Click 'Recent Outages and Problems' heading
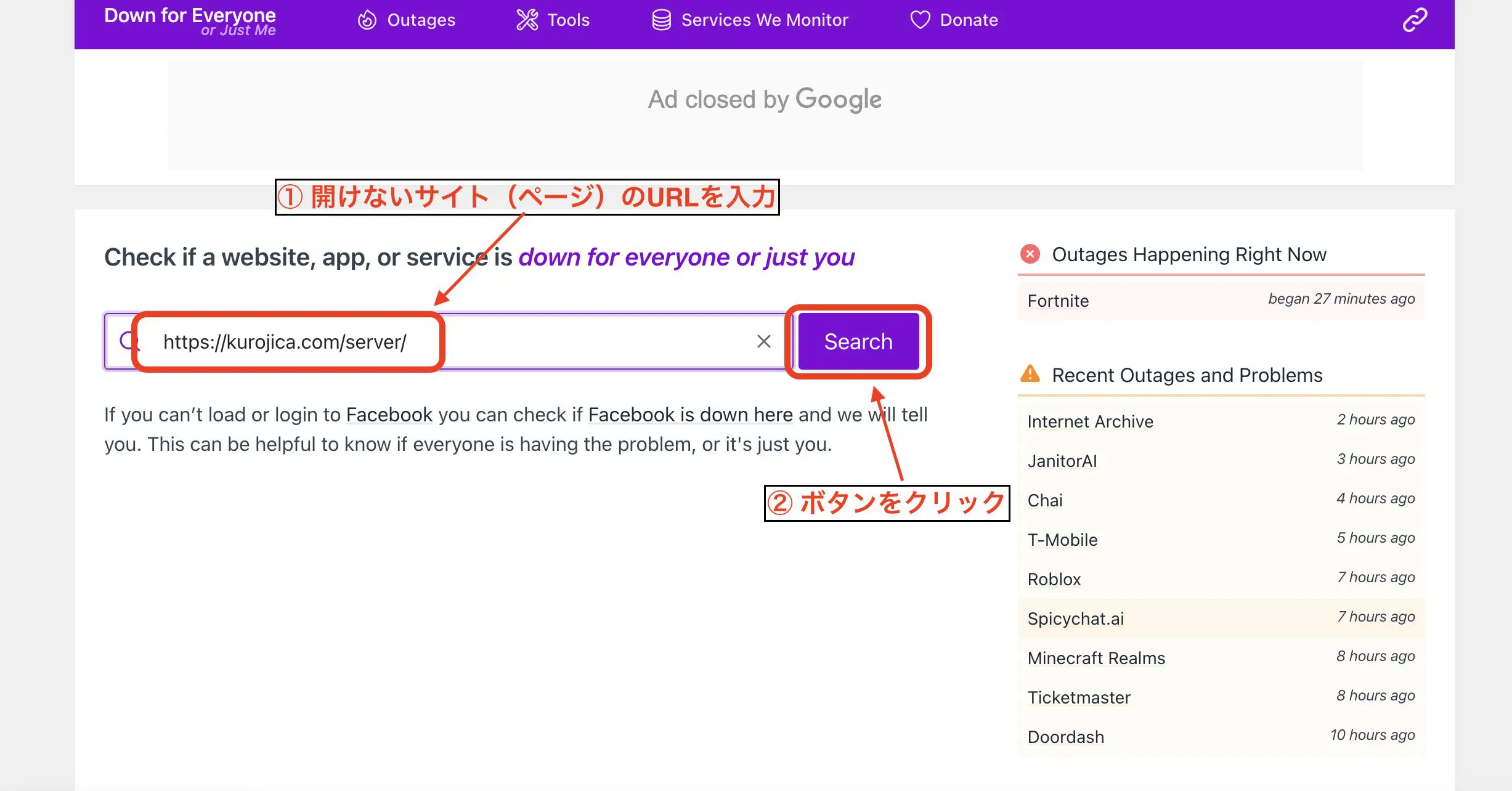Viewport: 1512px width, 791px height. coord(1187,375)
